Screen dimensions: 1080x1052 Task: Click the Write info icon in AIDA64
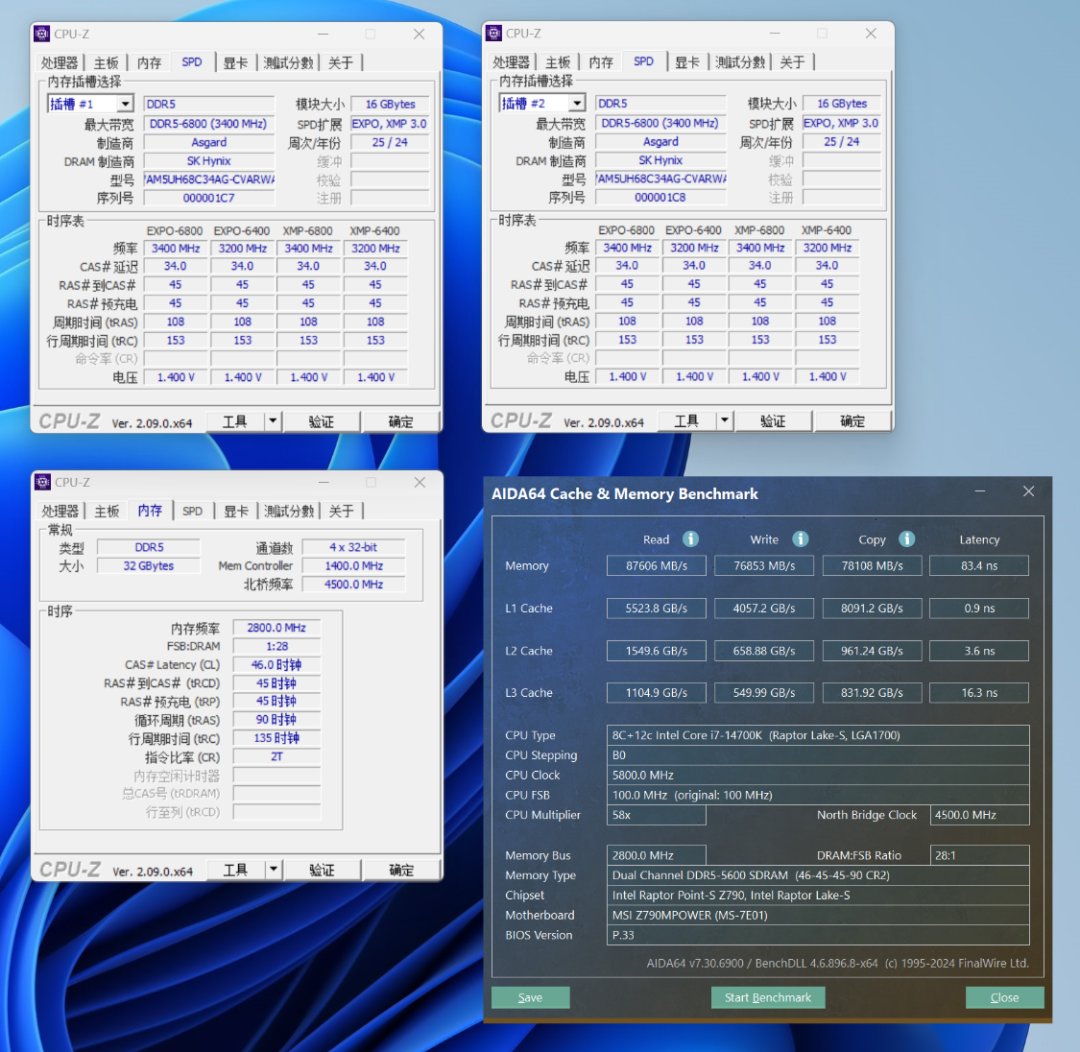pyautogui.click(x=800, y=539)
